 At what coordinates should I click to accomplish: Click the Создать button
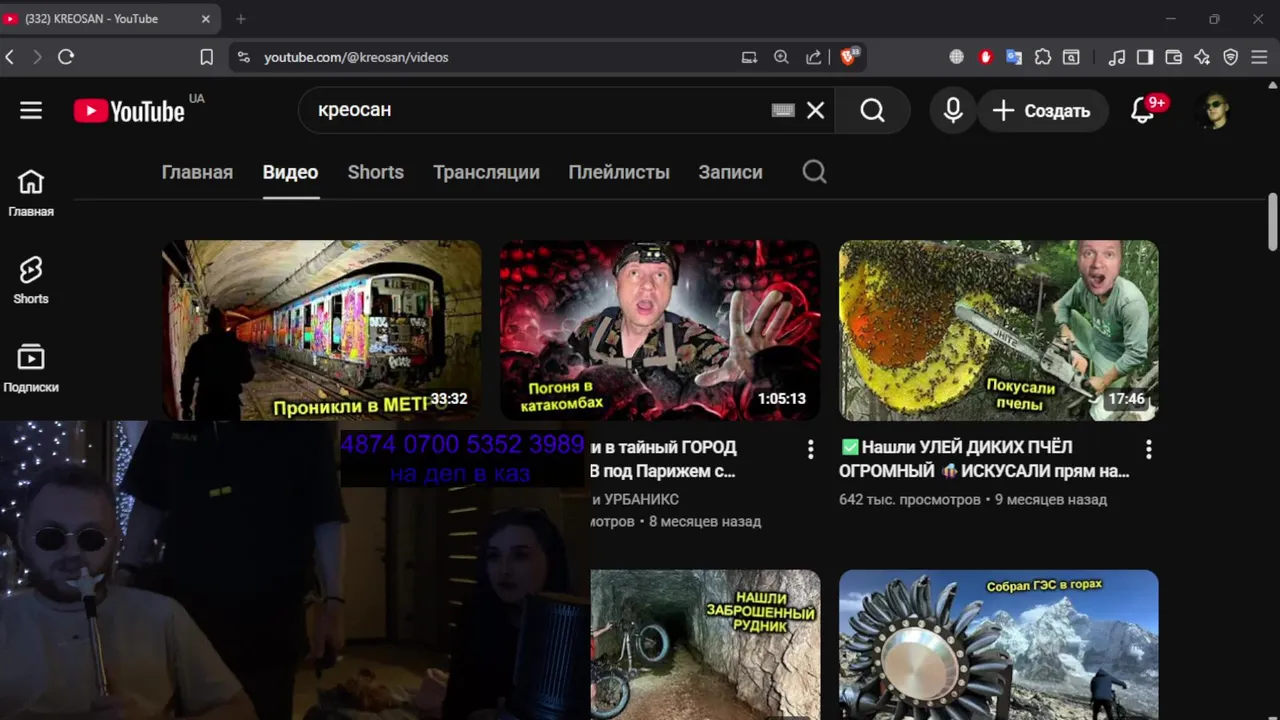point(1042,111)
